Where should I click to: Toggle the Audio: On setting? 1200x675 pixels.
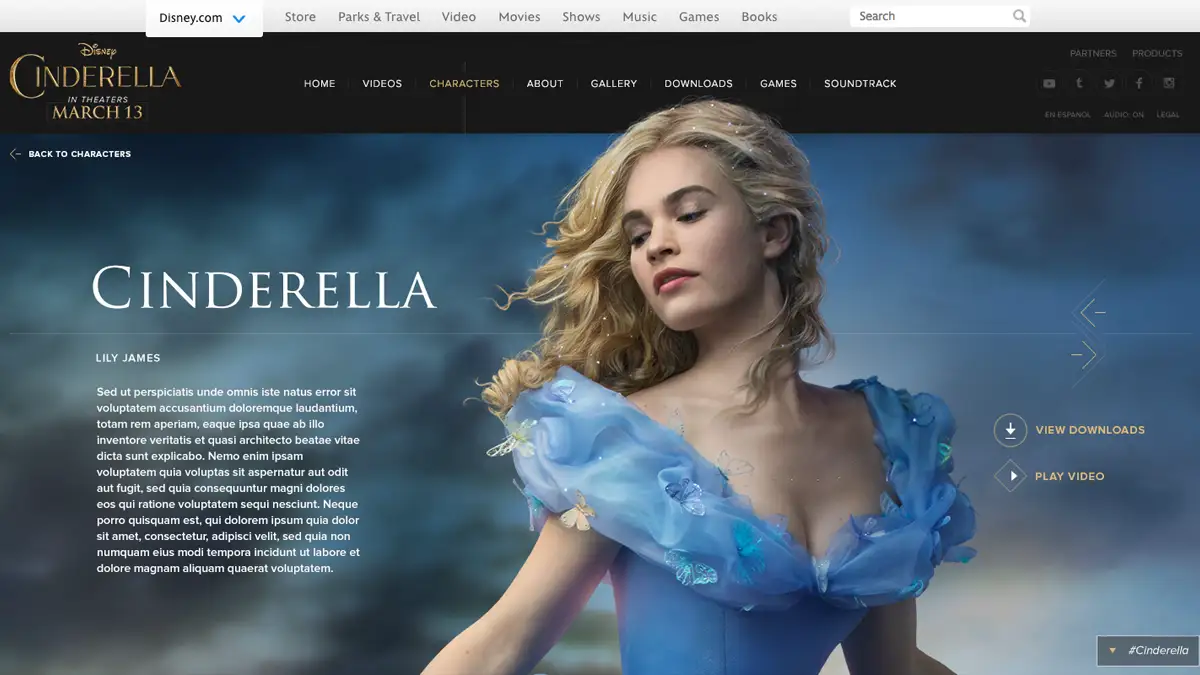[x=1124, y=115]
